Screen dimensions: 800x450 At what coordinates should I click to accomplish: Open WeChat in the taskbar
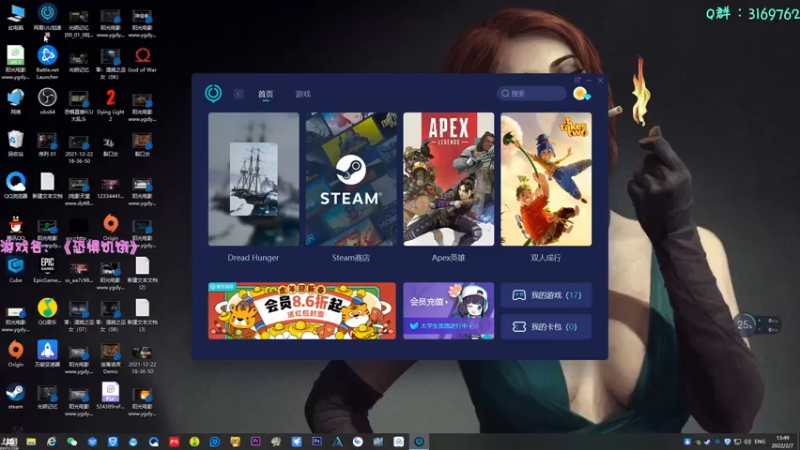click(x=72, y=442)
